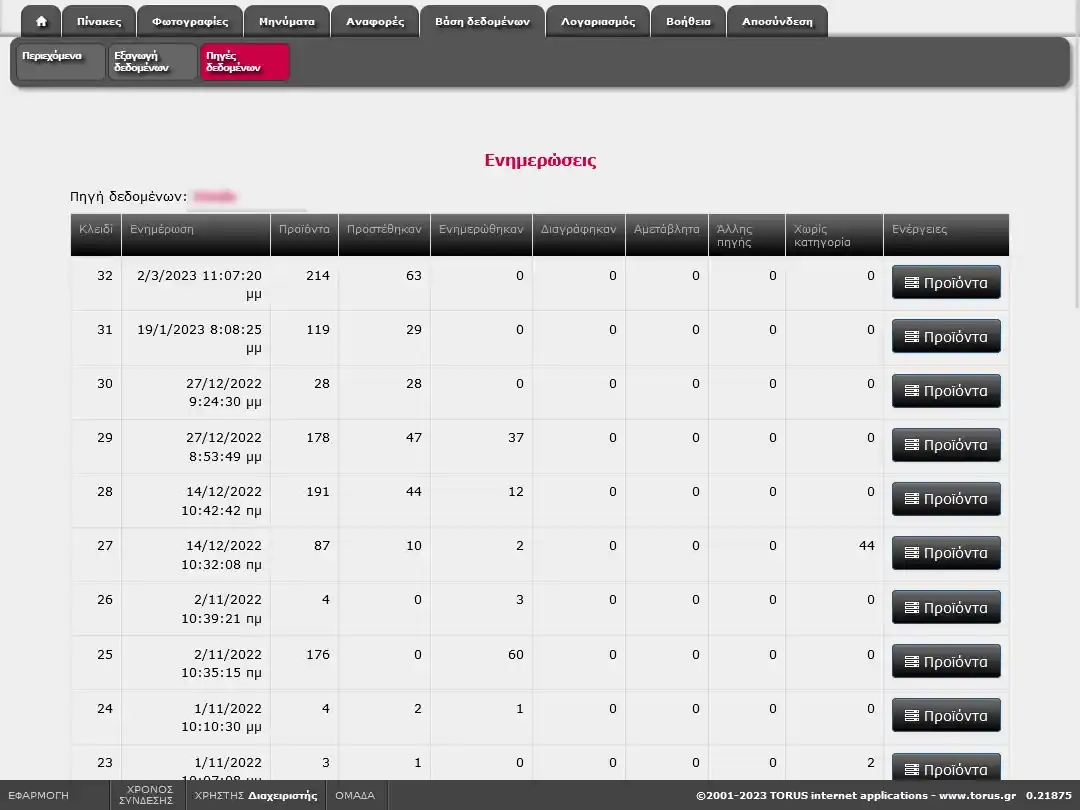1080x810 pixels.
Task: Switch to the Φωτογραφίες tab
Action: (x=190, y=21)
